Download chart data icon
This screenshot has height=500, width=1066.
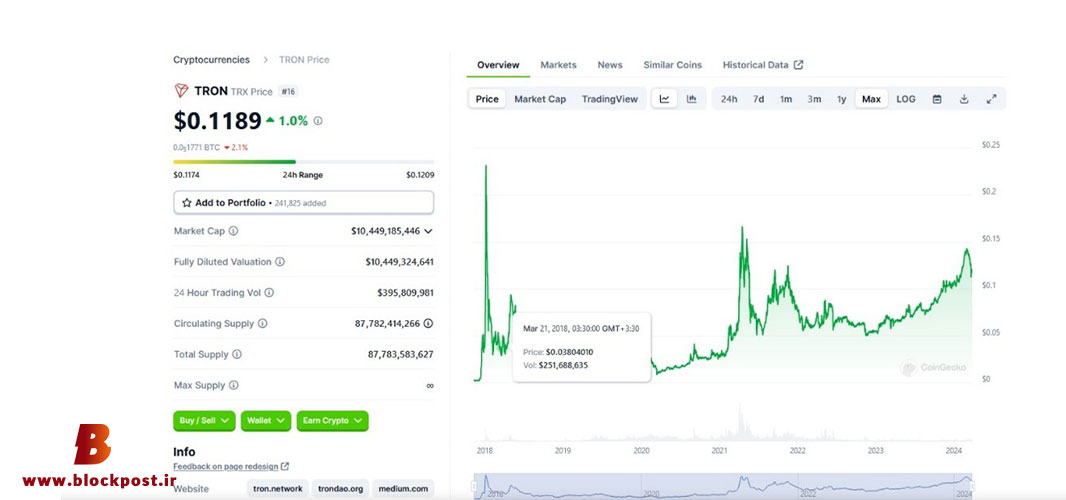964,99
